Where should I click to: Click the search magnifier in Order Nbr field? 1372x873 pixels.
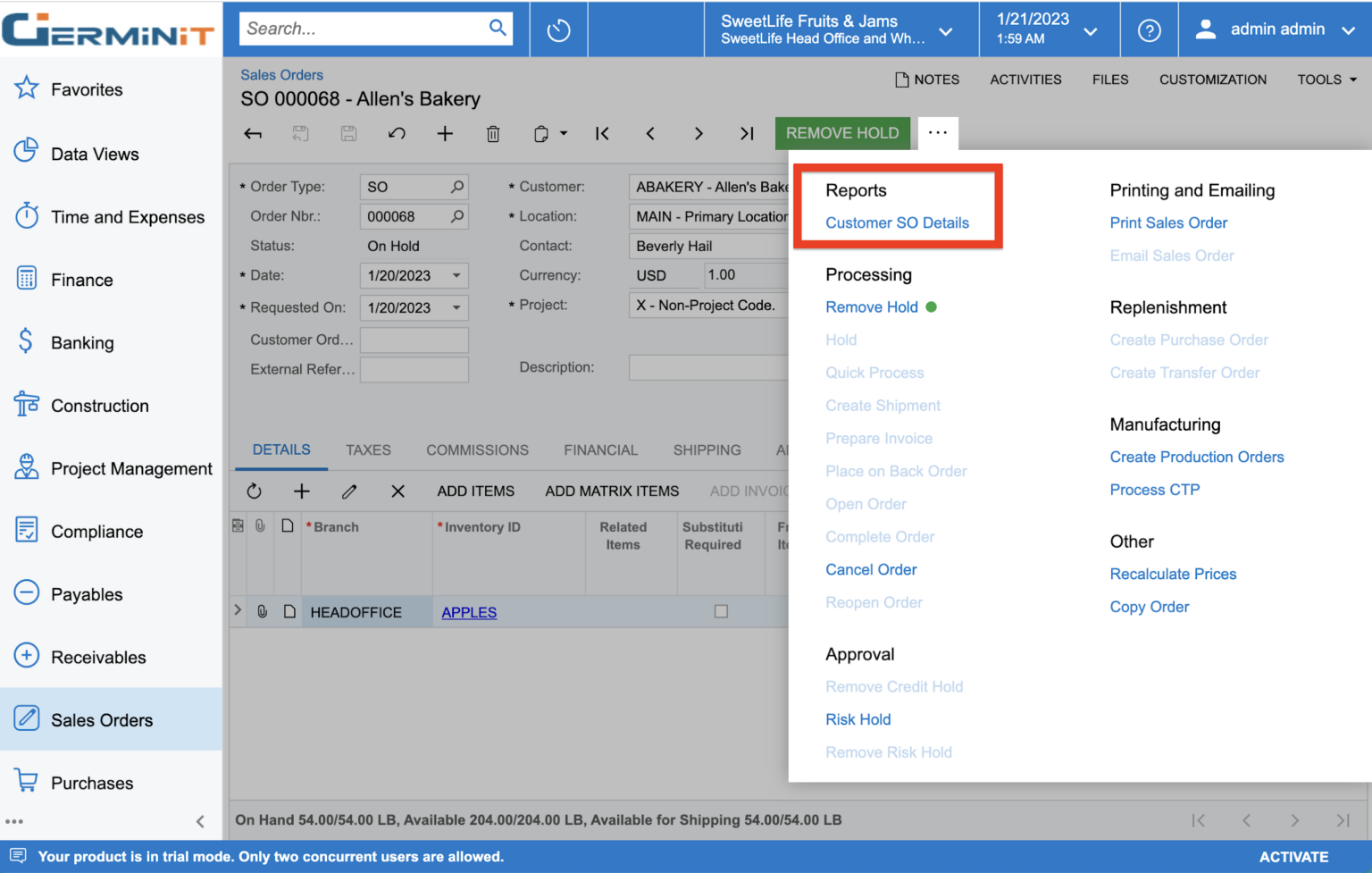pos(457,216)
